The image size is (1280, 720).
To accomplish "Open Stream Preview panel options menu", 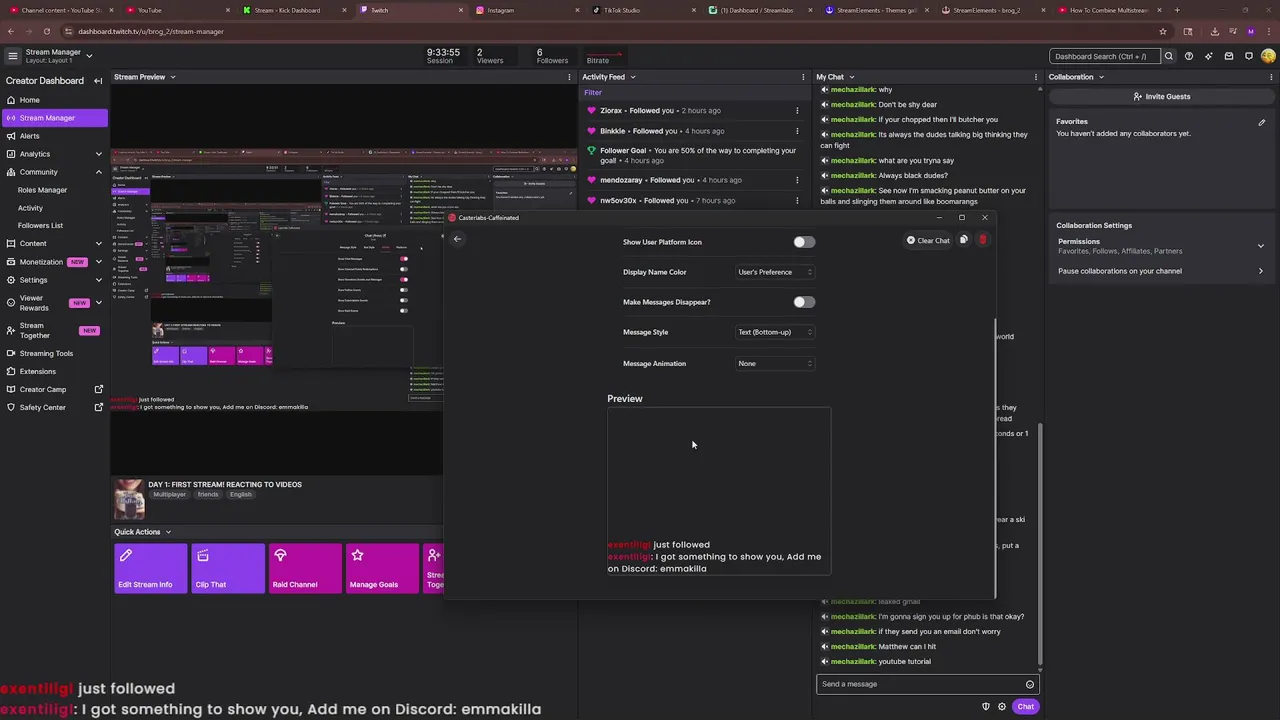I will tap(570, 77).
